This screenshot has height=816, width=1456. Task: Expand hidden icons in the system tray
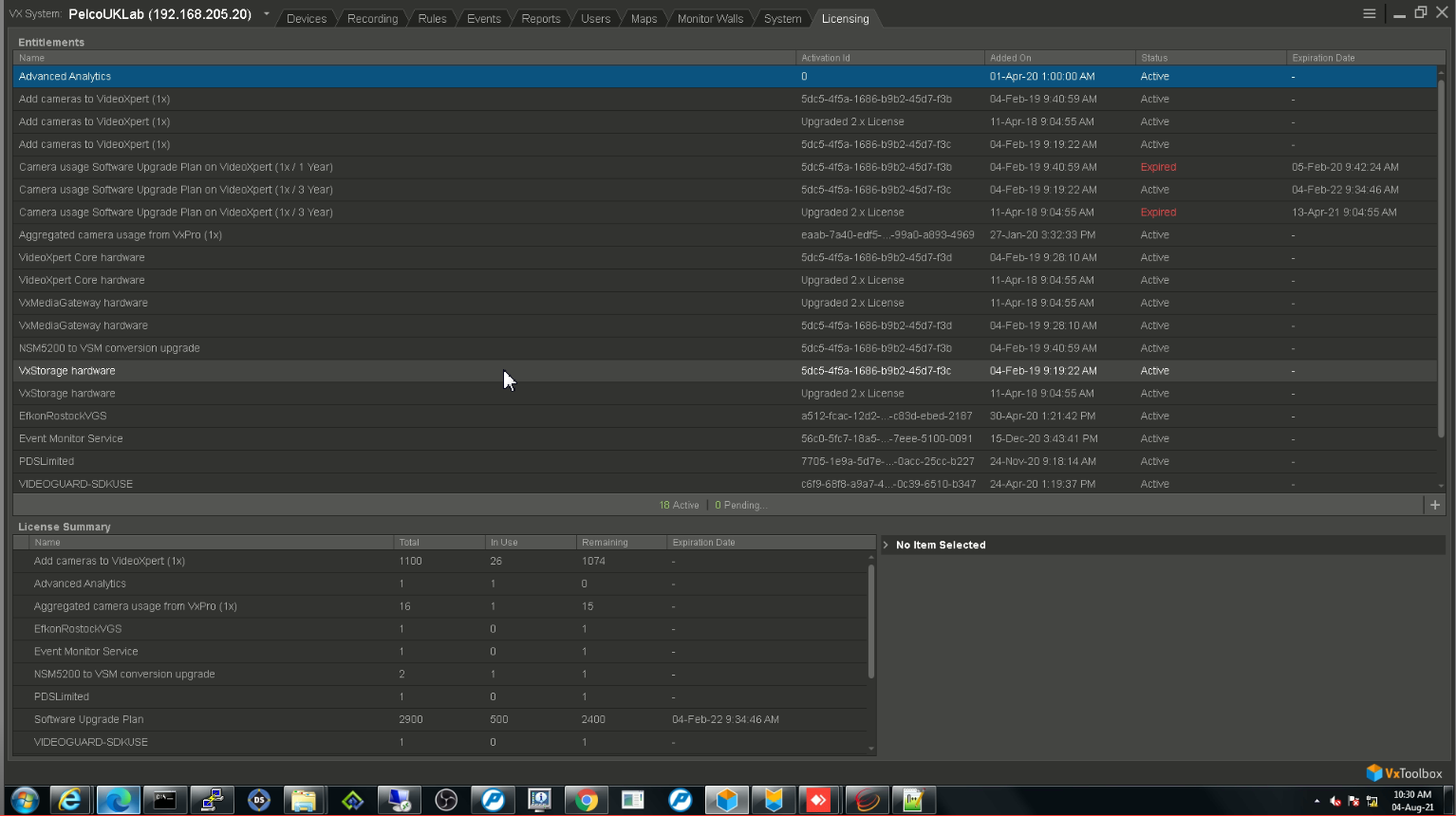click(x=1318, y=801)
